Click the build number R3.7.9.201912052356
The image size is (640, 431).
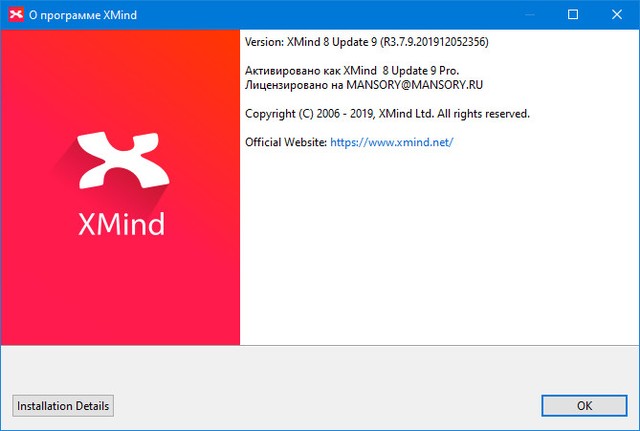(435, 43)
